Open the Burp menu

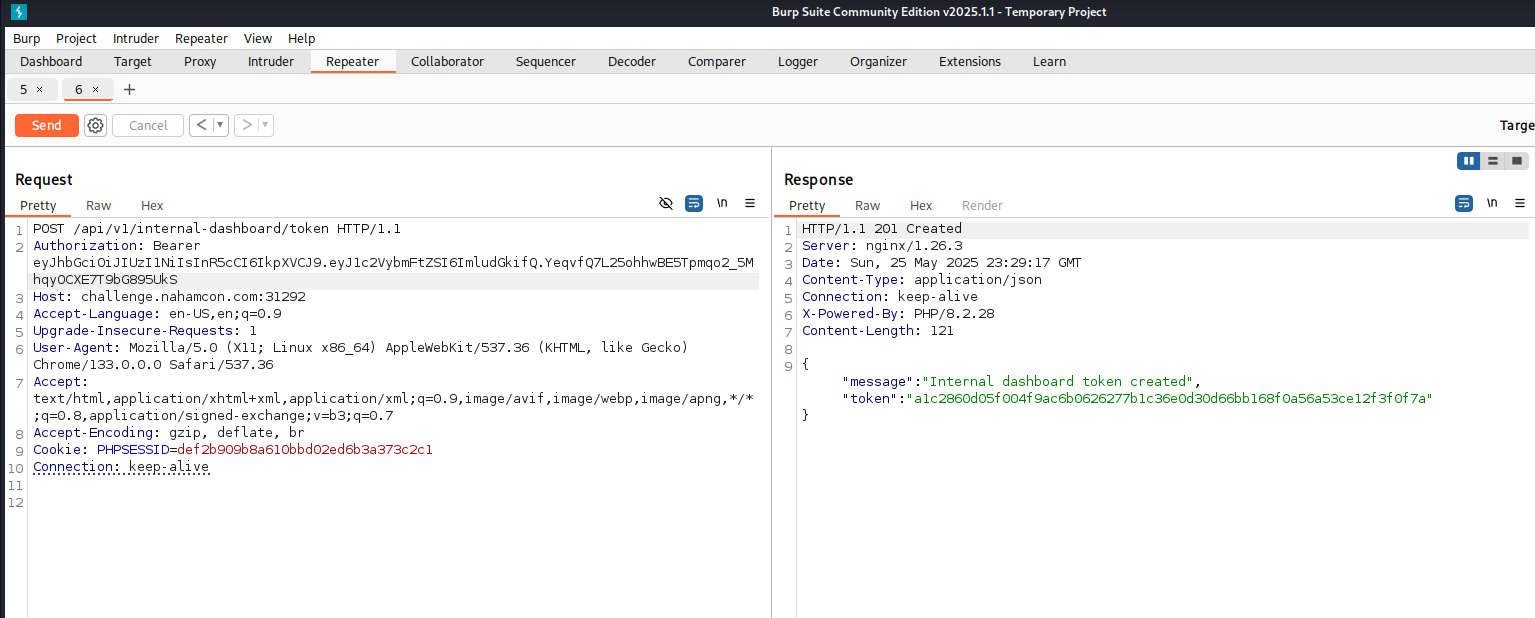[x=27, y=38]
